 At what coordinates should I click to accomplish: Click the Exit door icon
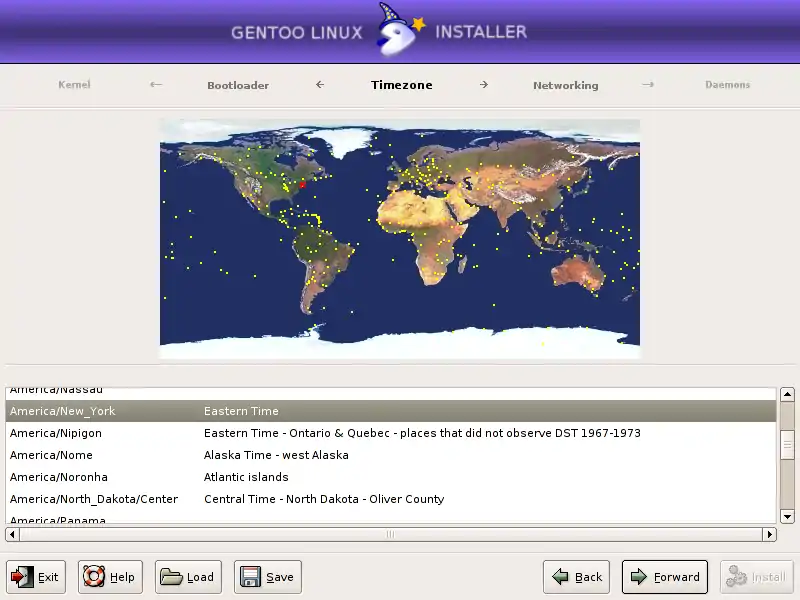(23, 577)
